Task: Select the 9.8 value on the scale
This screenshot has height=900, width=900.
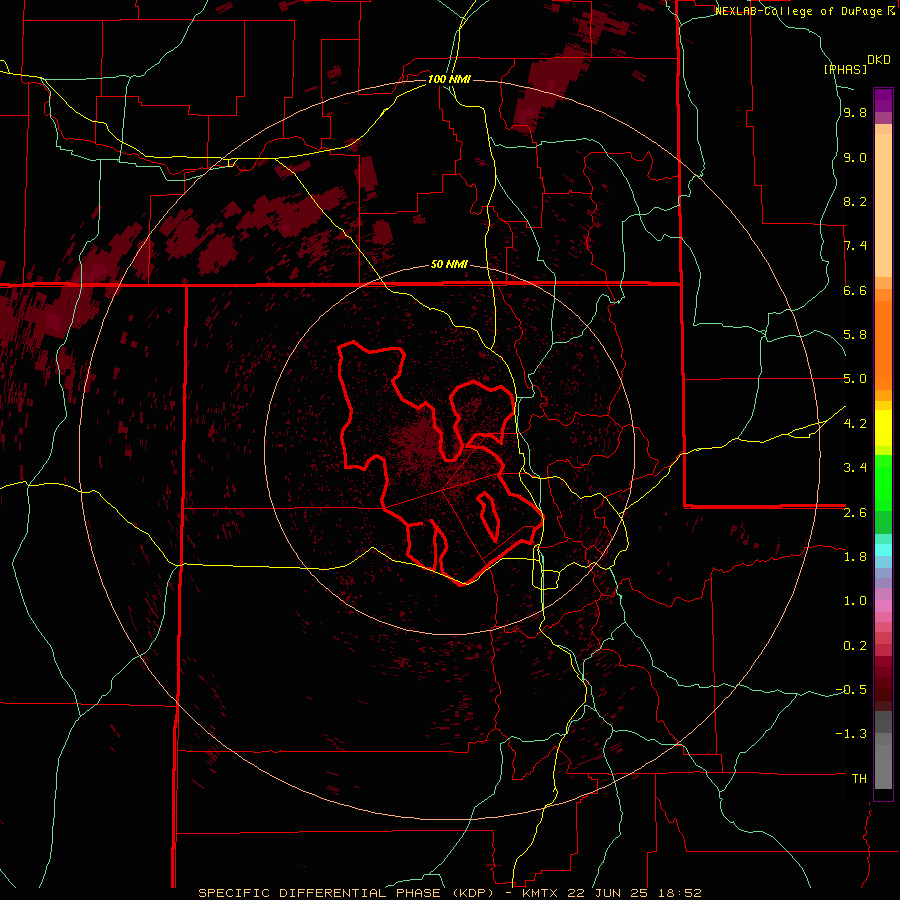Action: pos(855,113)
